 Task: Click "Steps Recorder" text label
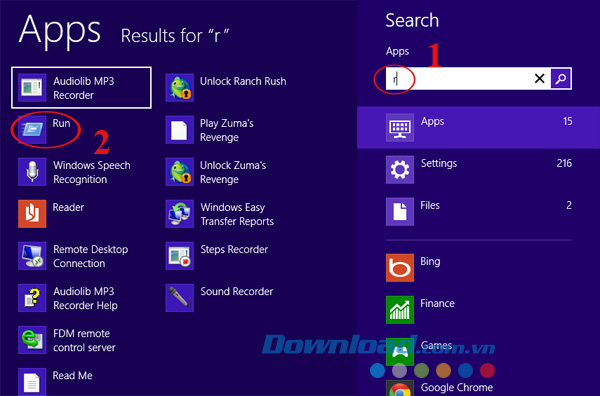pos(234,250)
